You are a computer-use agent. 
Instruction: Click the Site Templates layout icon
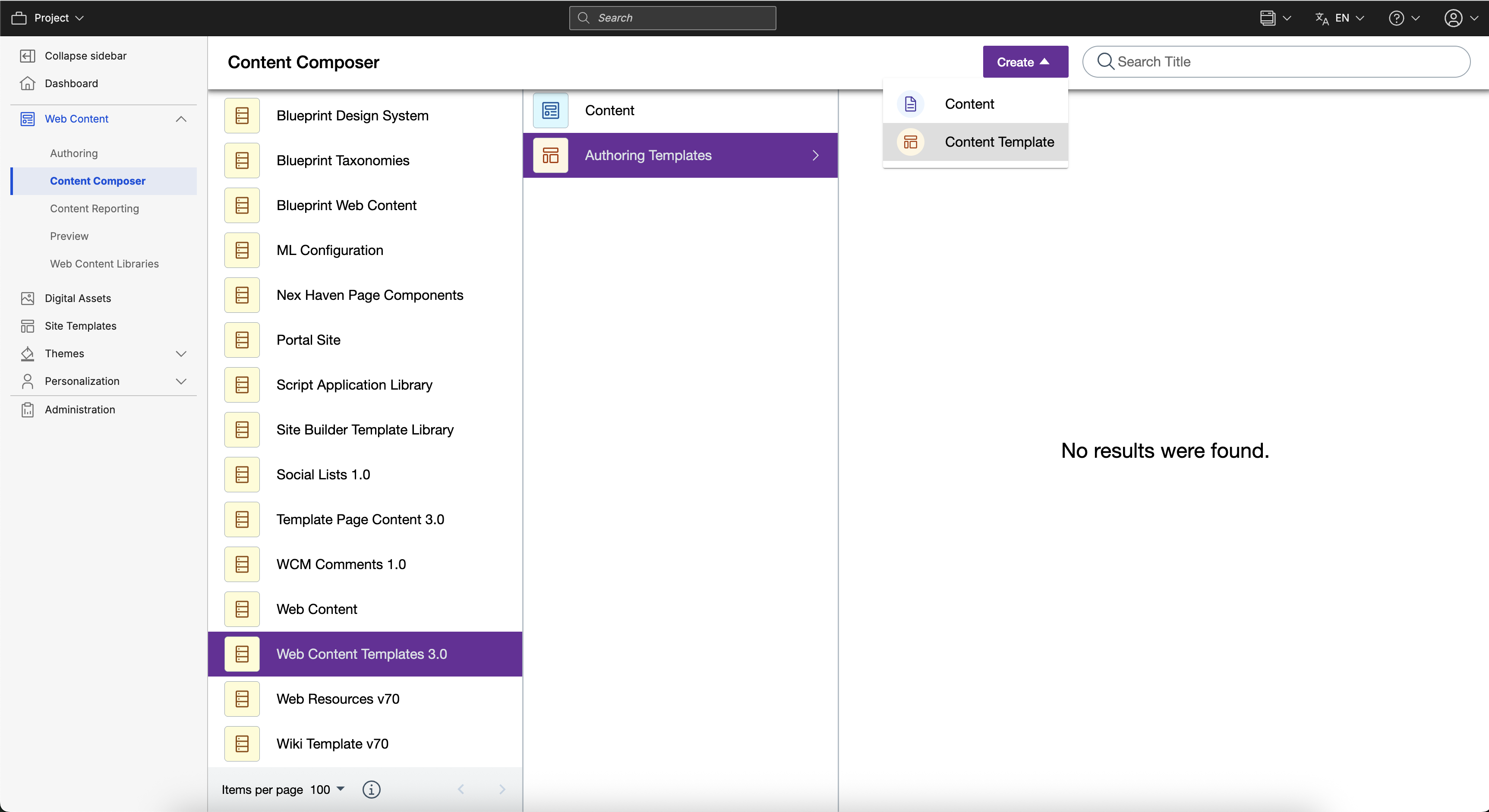coord(27,326)
